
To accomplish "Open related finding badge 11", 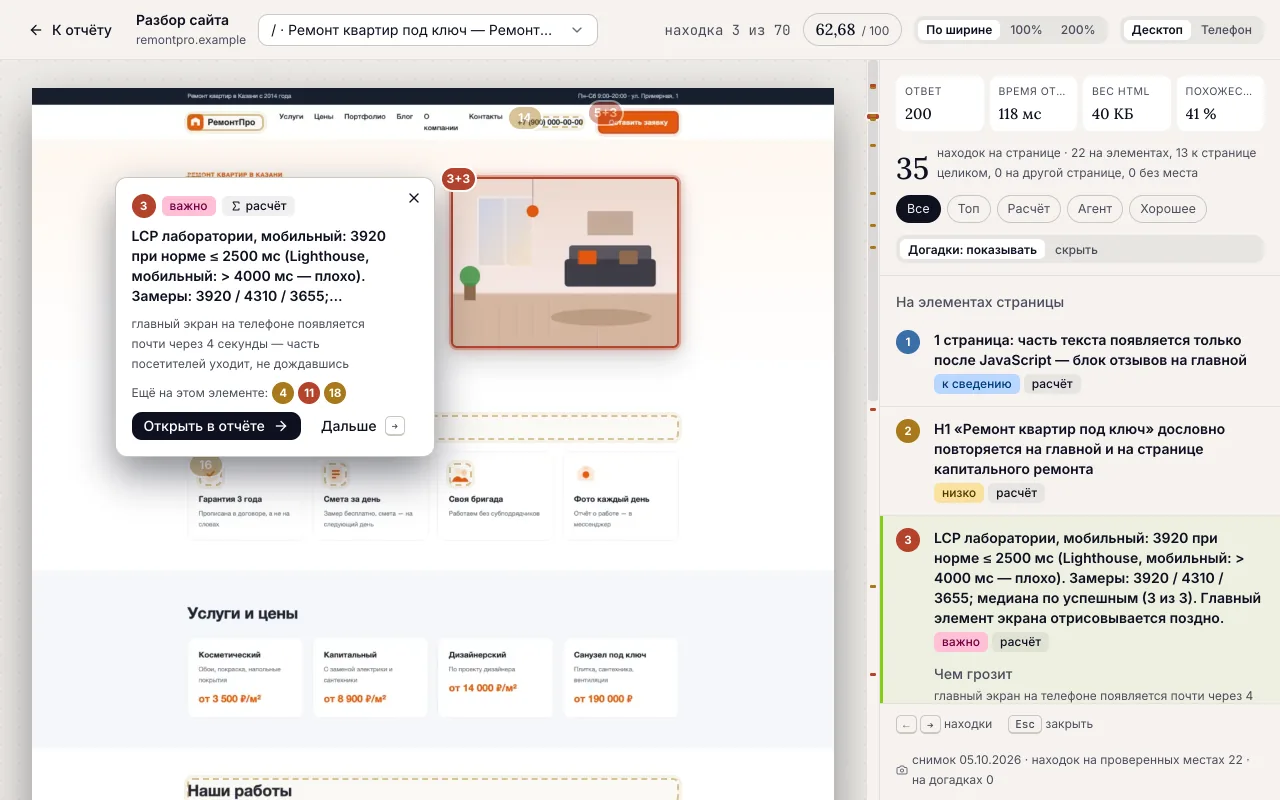I will pyautogui.click(x=309, y=393).
